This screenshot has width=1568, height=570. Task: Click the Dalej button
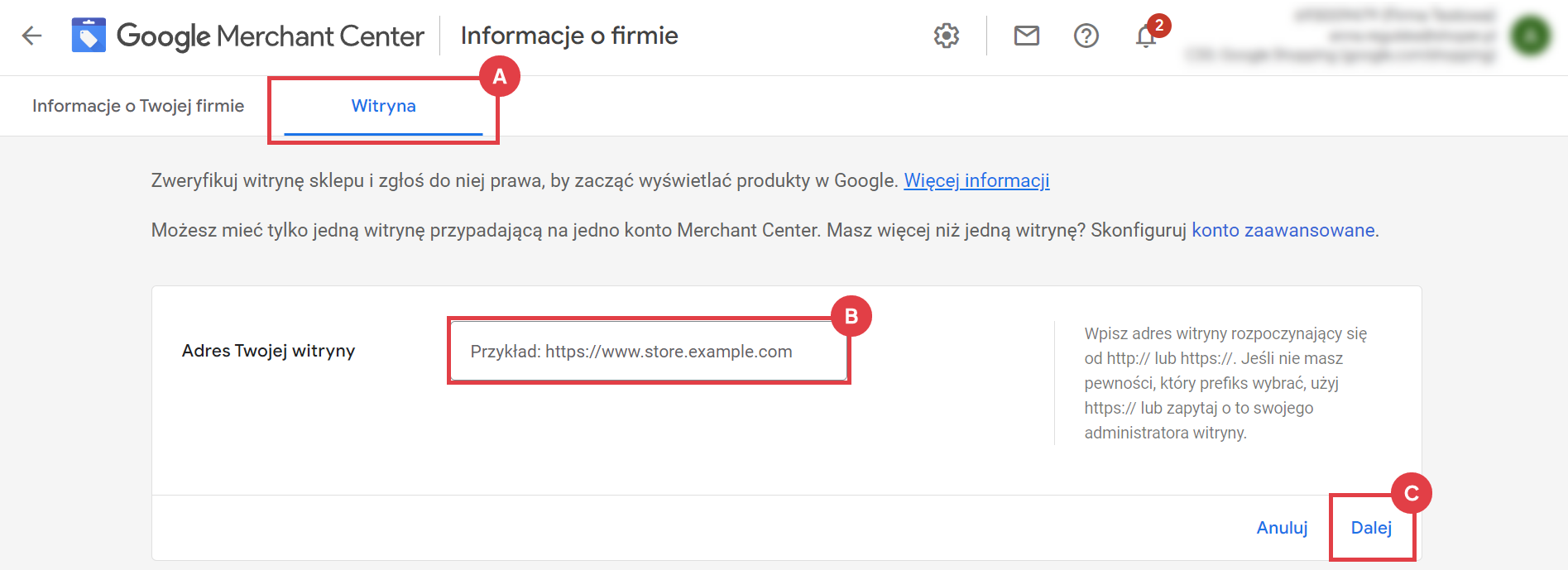coord(1371,528)
